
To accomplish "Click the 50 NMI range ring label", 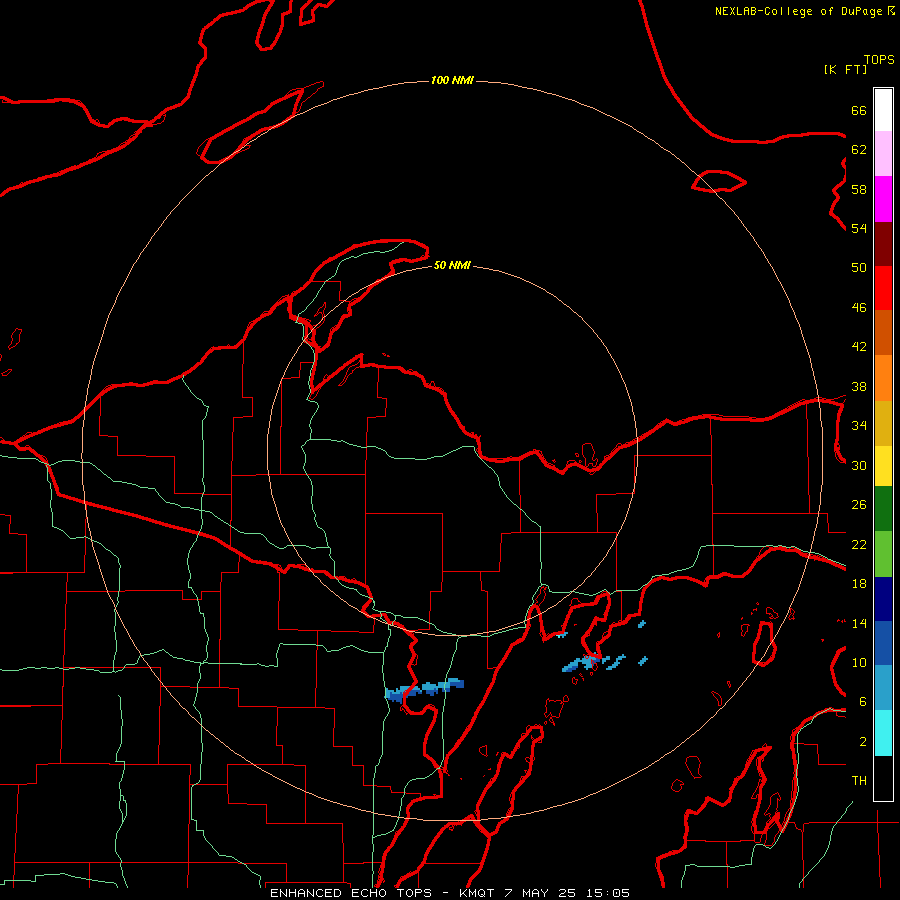I will pyautogui.click(x=452, y=265).
